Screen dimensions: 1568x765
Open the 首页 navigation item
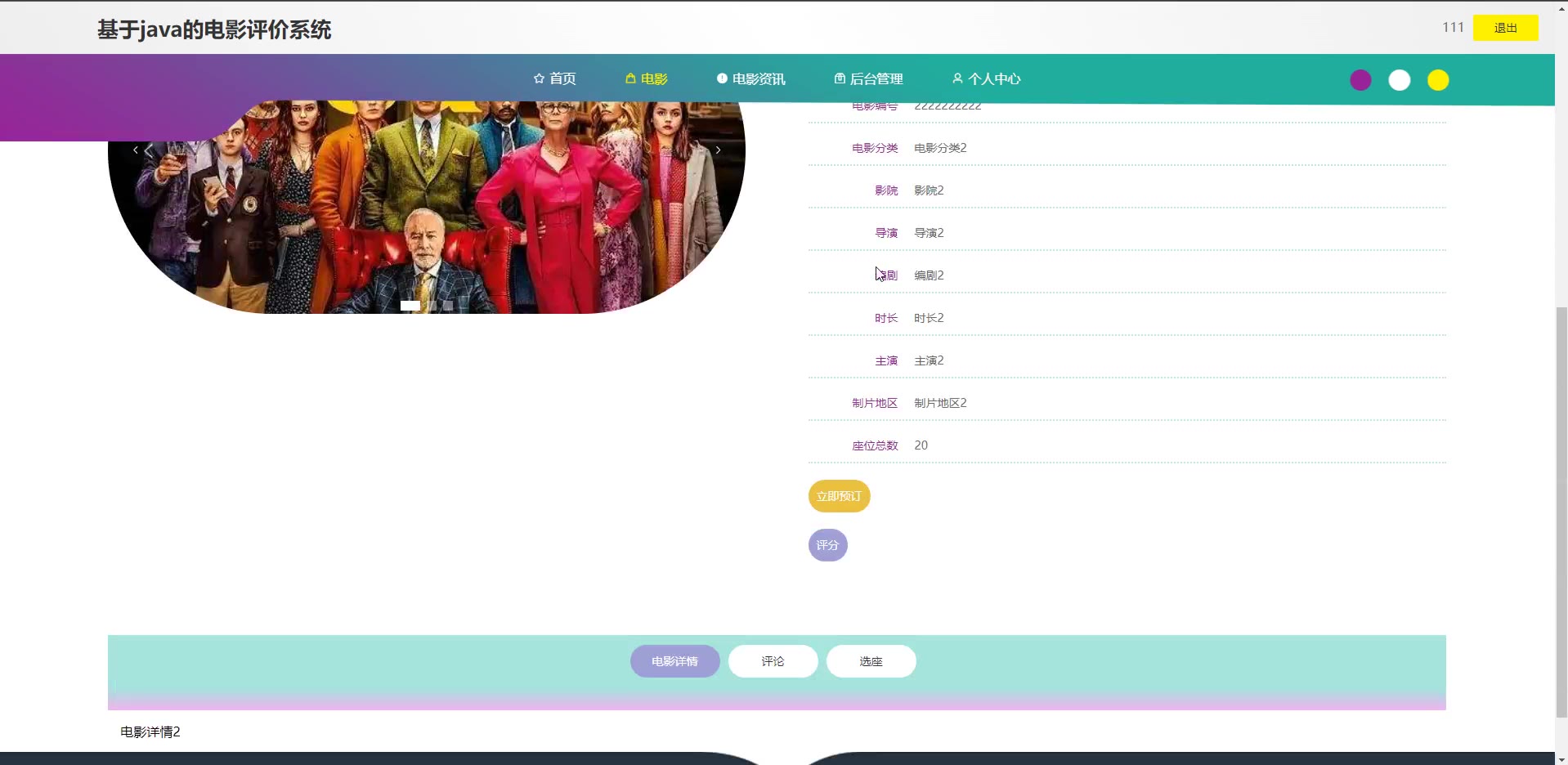tap(554, 78)
